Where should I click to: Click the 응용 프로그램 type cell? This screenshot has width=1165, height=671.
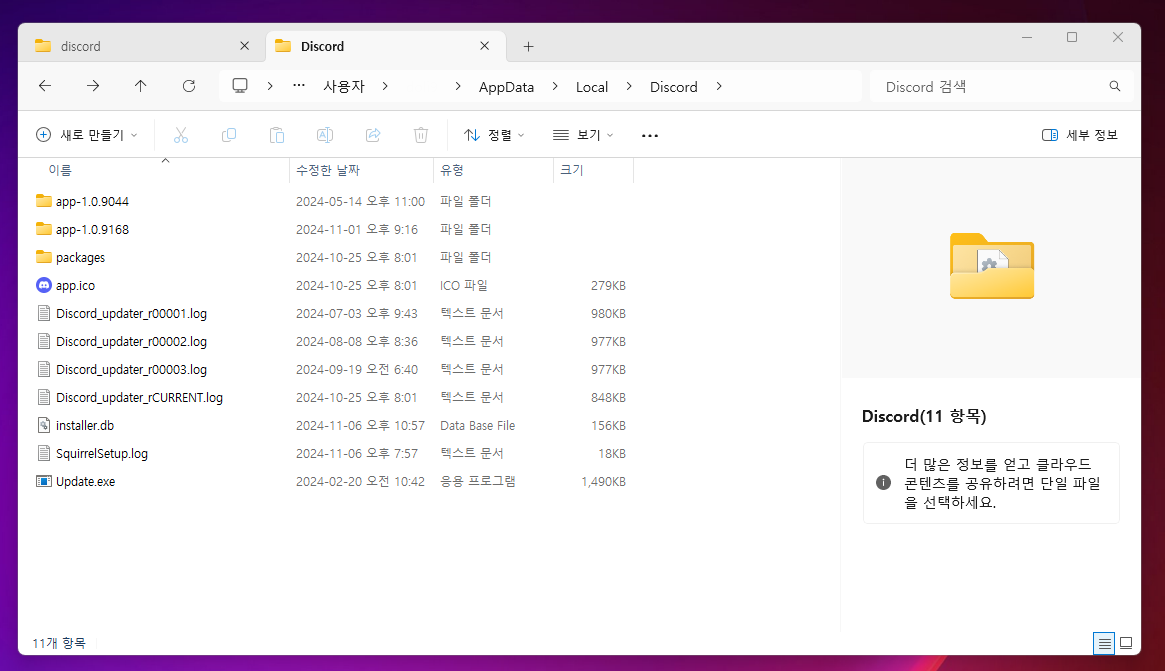coord(478,482)
